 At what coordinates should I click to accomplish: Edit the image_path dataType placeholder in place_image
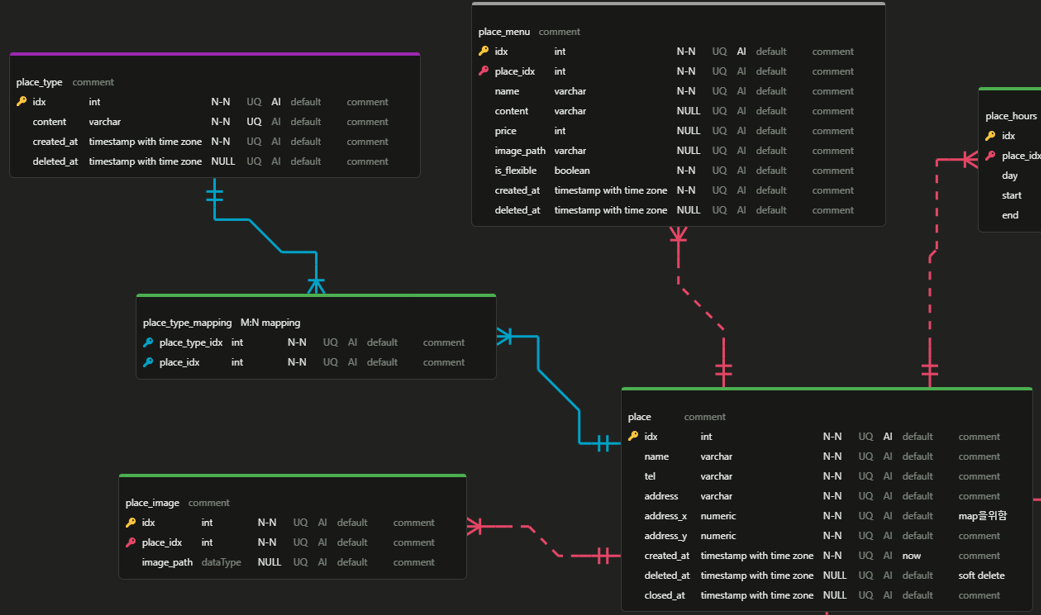221,563
